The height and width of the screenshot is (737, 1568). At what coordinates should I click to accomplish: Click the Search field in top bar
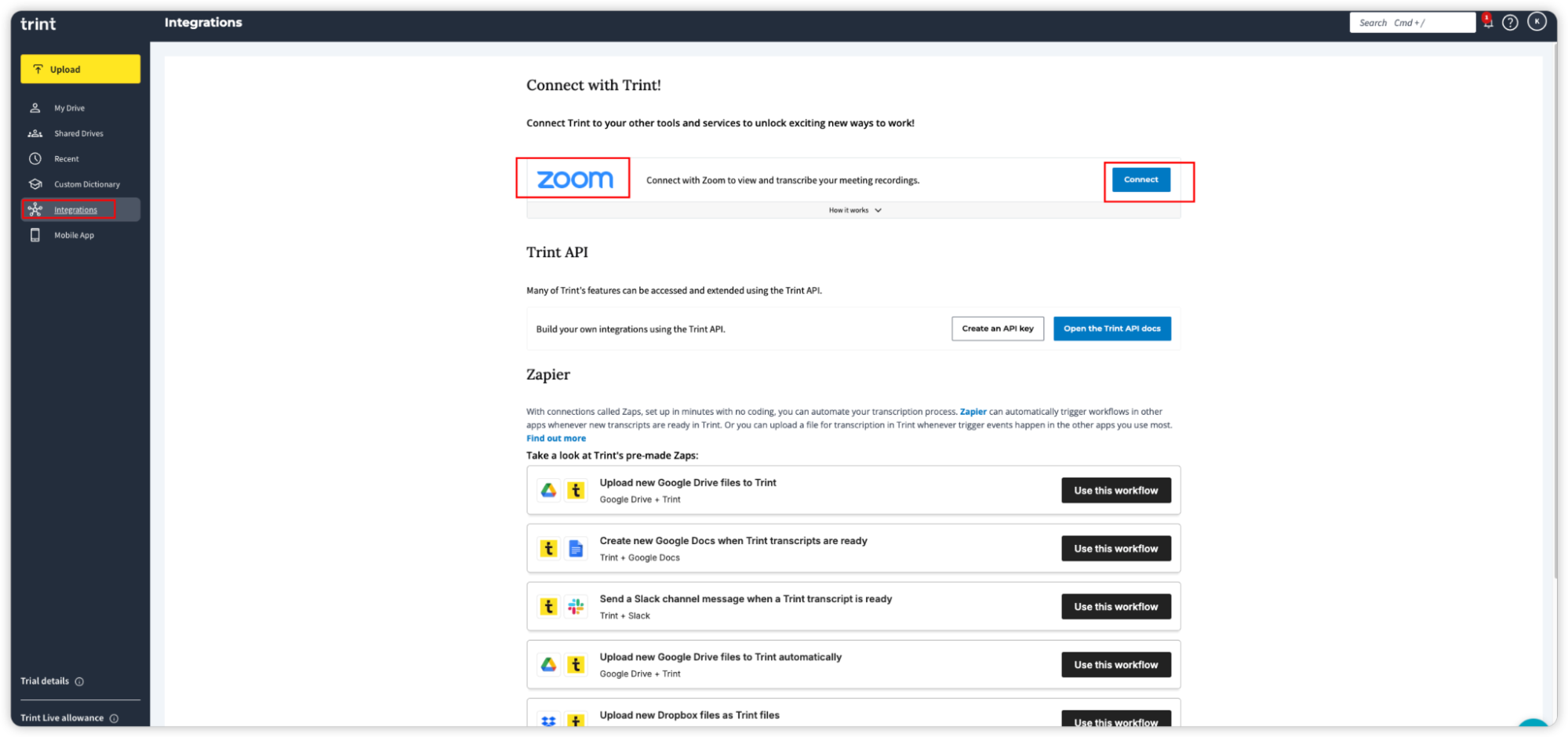1412,23
